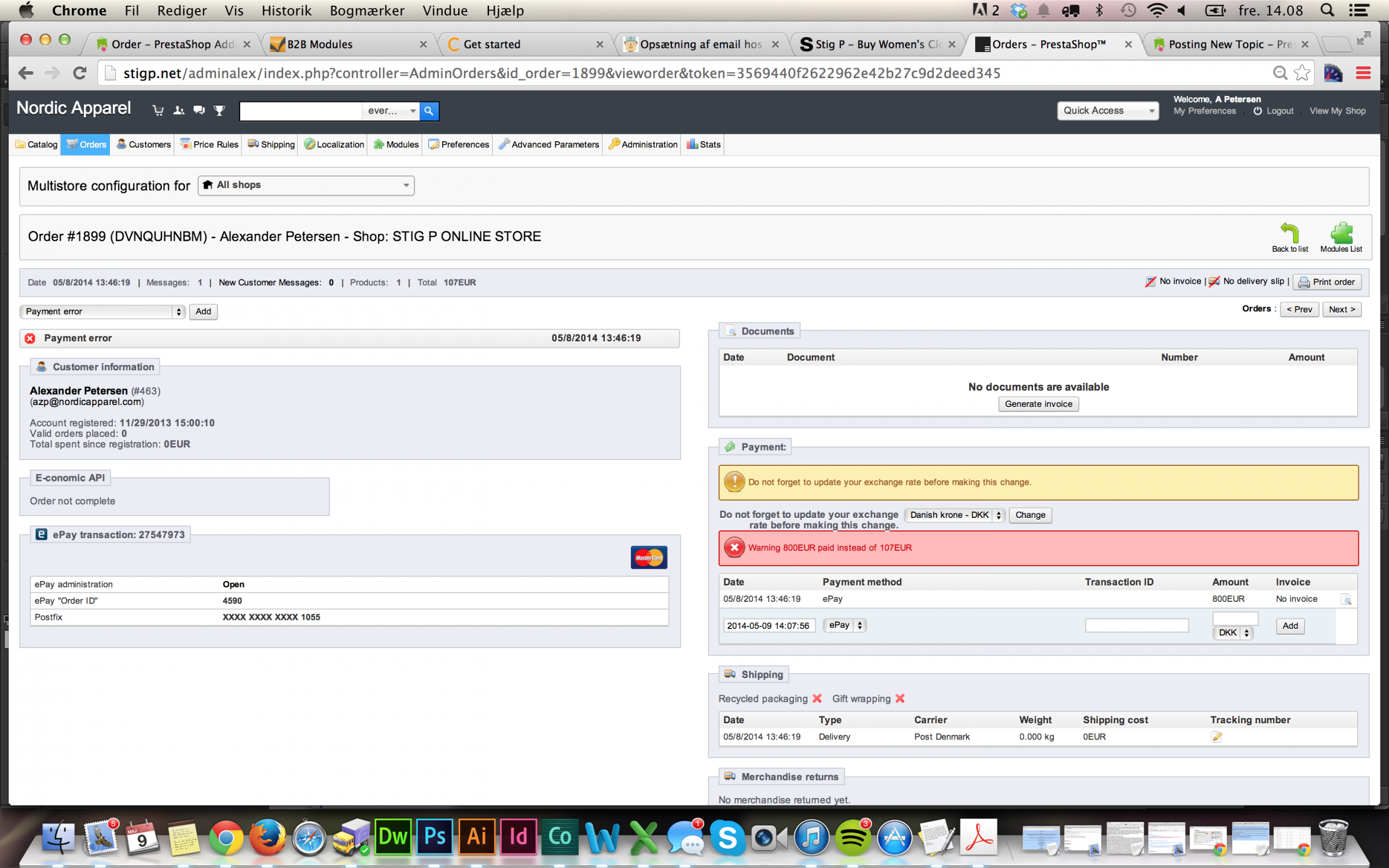This screenshot has height=868, width=1389.
Task: Open the Modules List puzzle icon
Action: [1341, 233]
